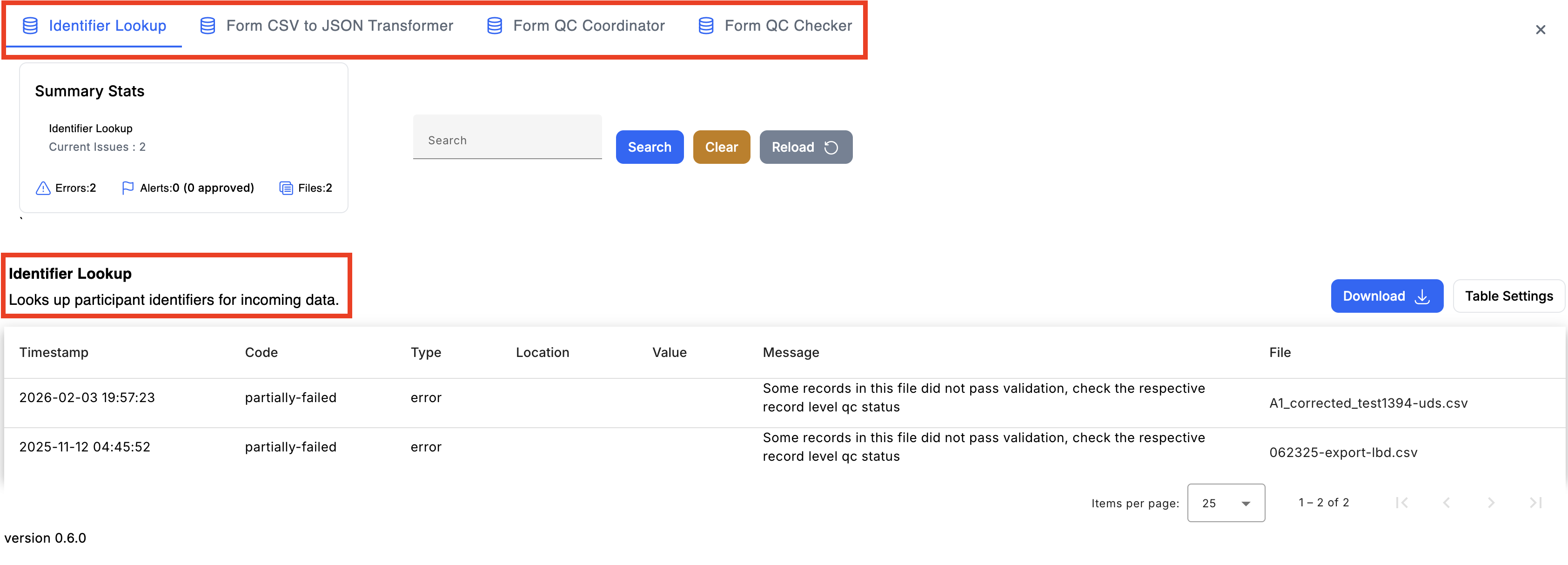Click the 1 – 2 of 2 range label

click(x=1323, y=502)
